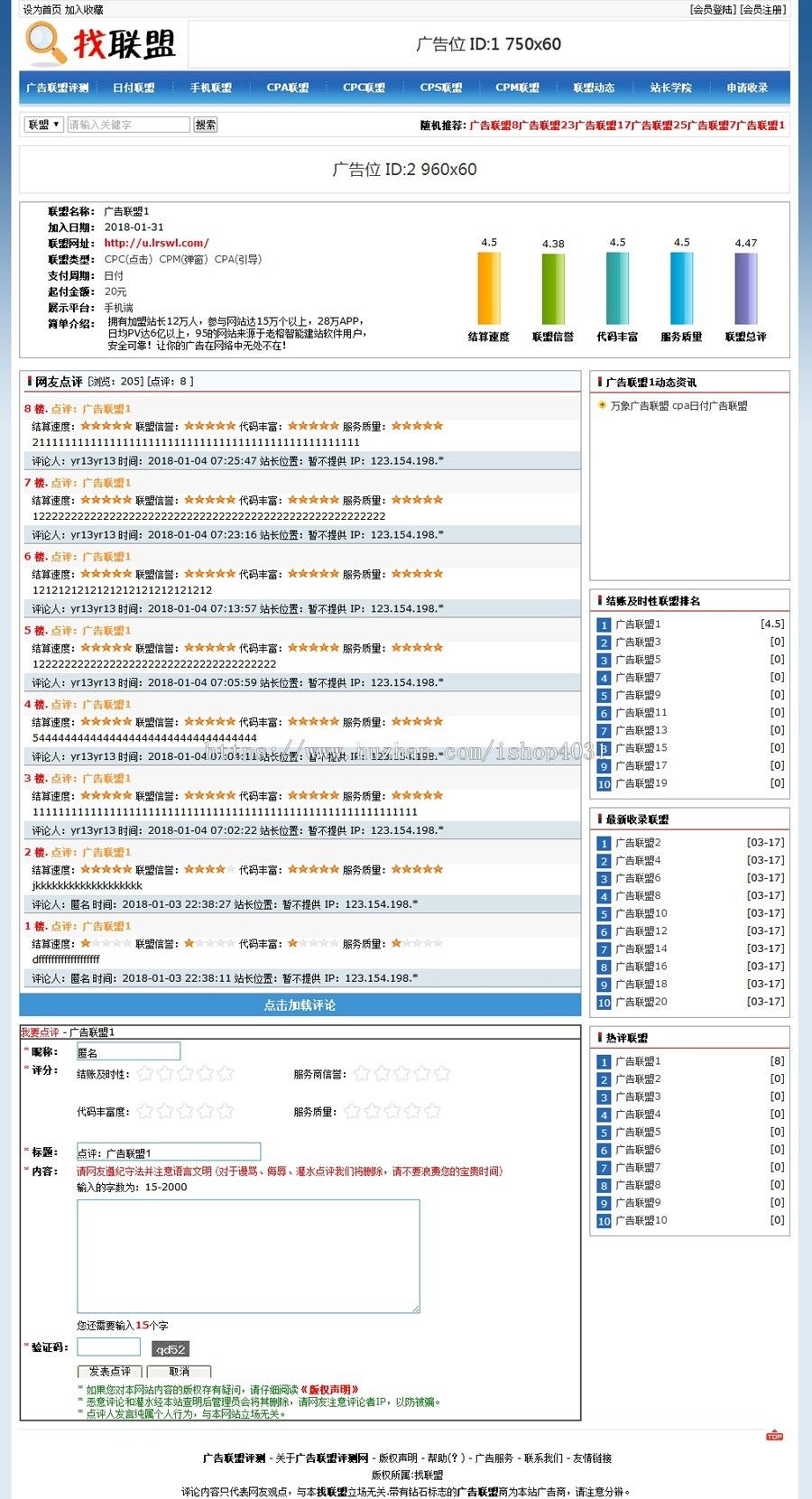This screenshot has height=1499, width=812.
Task: Rate 结账及时性 with five stars
Action: click(226, 1073)
